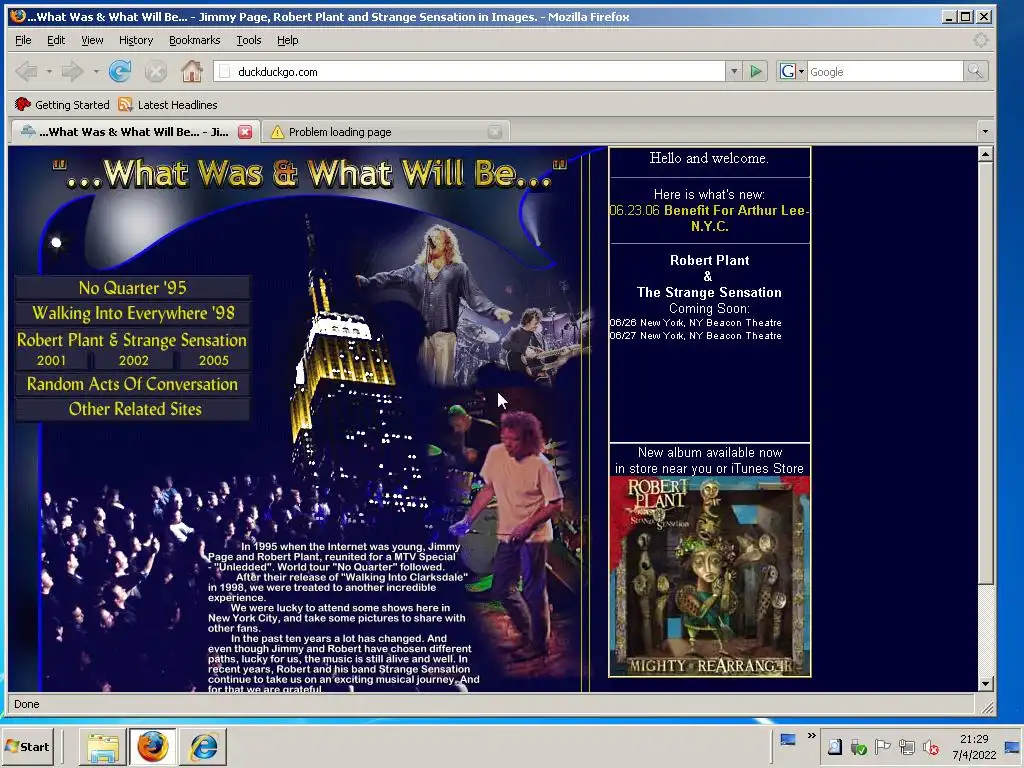Screen dimensions: 1024x768
Task: Click the green Go arrow
Action: tap(756, 72)
